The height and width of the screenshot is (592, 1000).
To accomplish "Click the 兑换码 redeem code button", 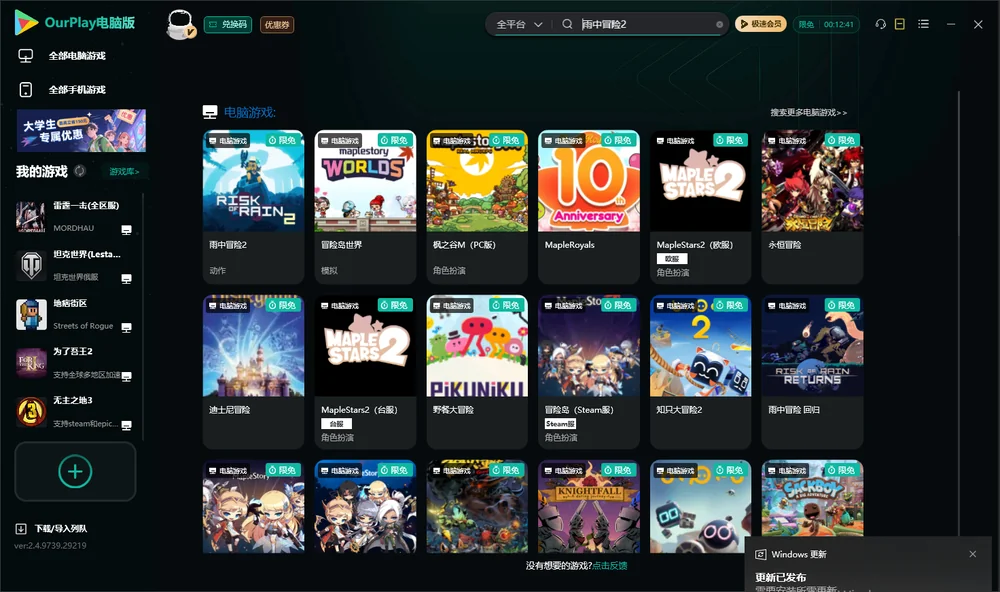I will click(228, 25).
